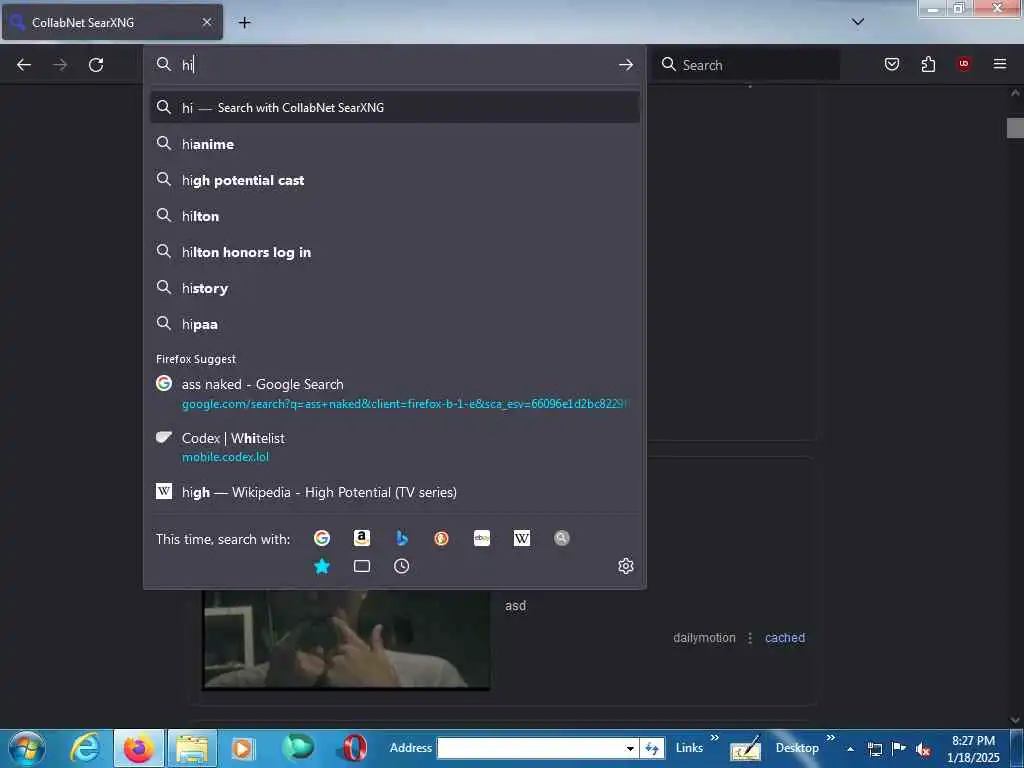This screenshot has height=768, width=1024.
Task: Search this time with Bing icon
Action: coord(402,538)
